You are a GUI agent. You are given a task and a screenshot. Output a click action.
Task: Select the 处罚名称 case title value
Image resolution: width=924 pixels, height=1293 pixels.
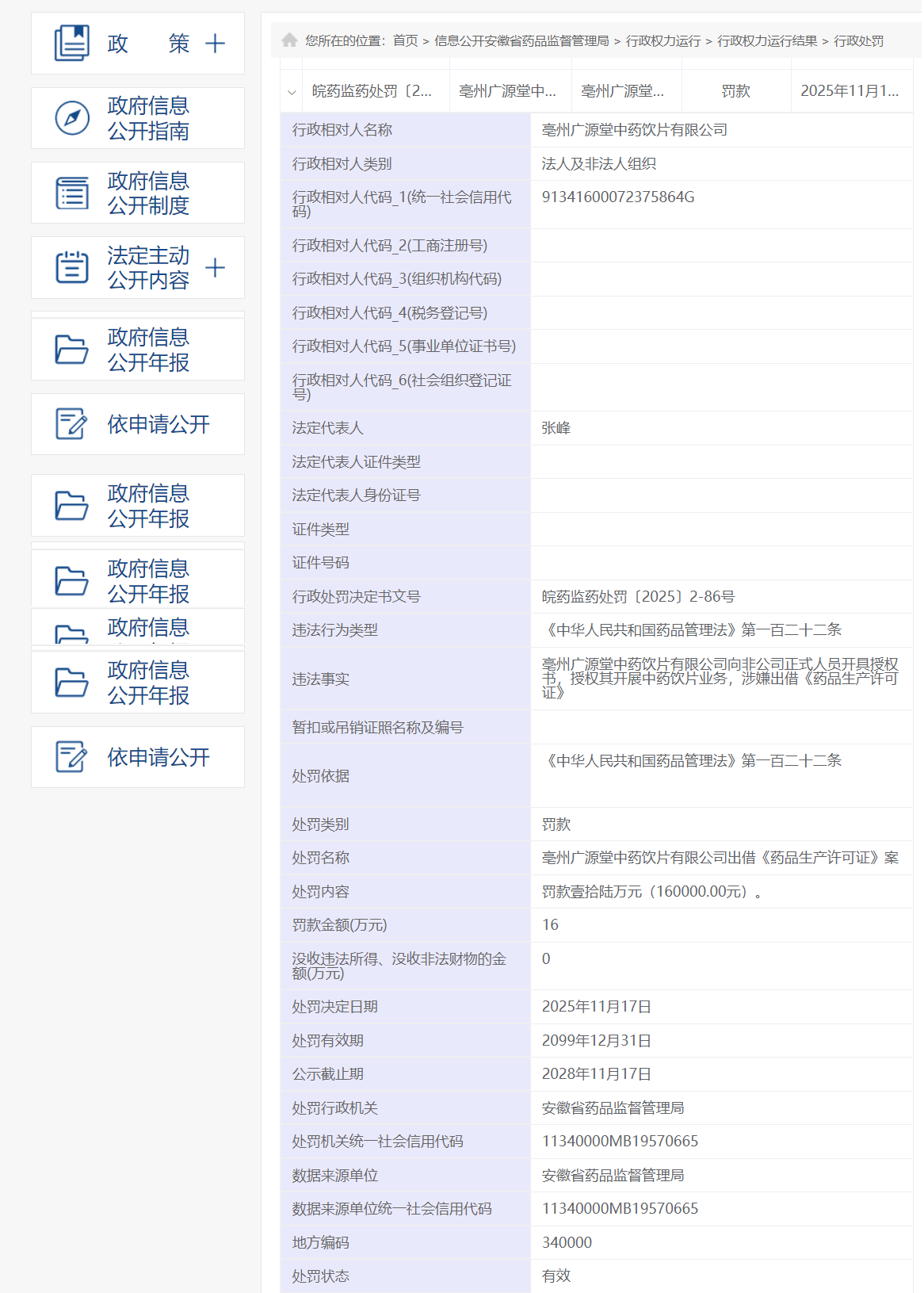(720, 858)
